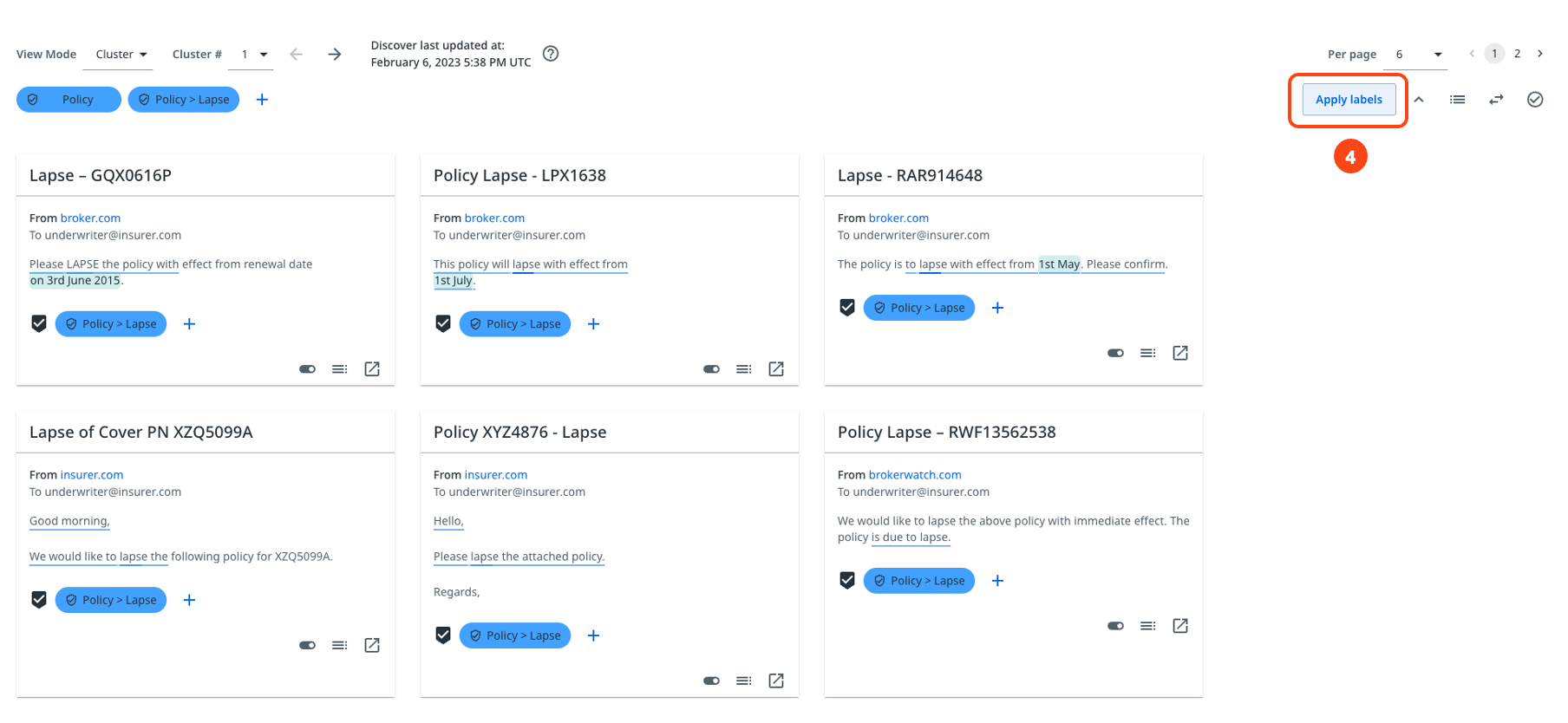Collapse using the up chevron beside Apply labels

click(x=1419, y=100)
